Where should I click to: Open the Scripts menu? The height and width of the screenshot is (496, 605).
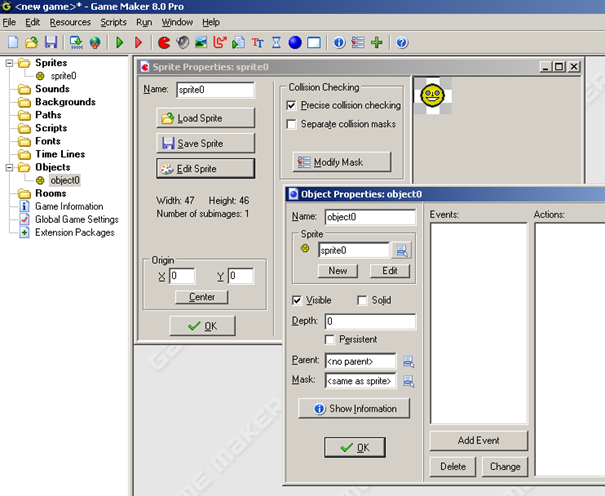tap(113, 22)
